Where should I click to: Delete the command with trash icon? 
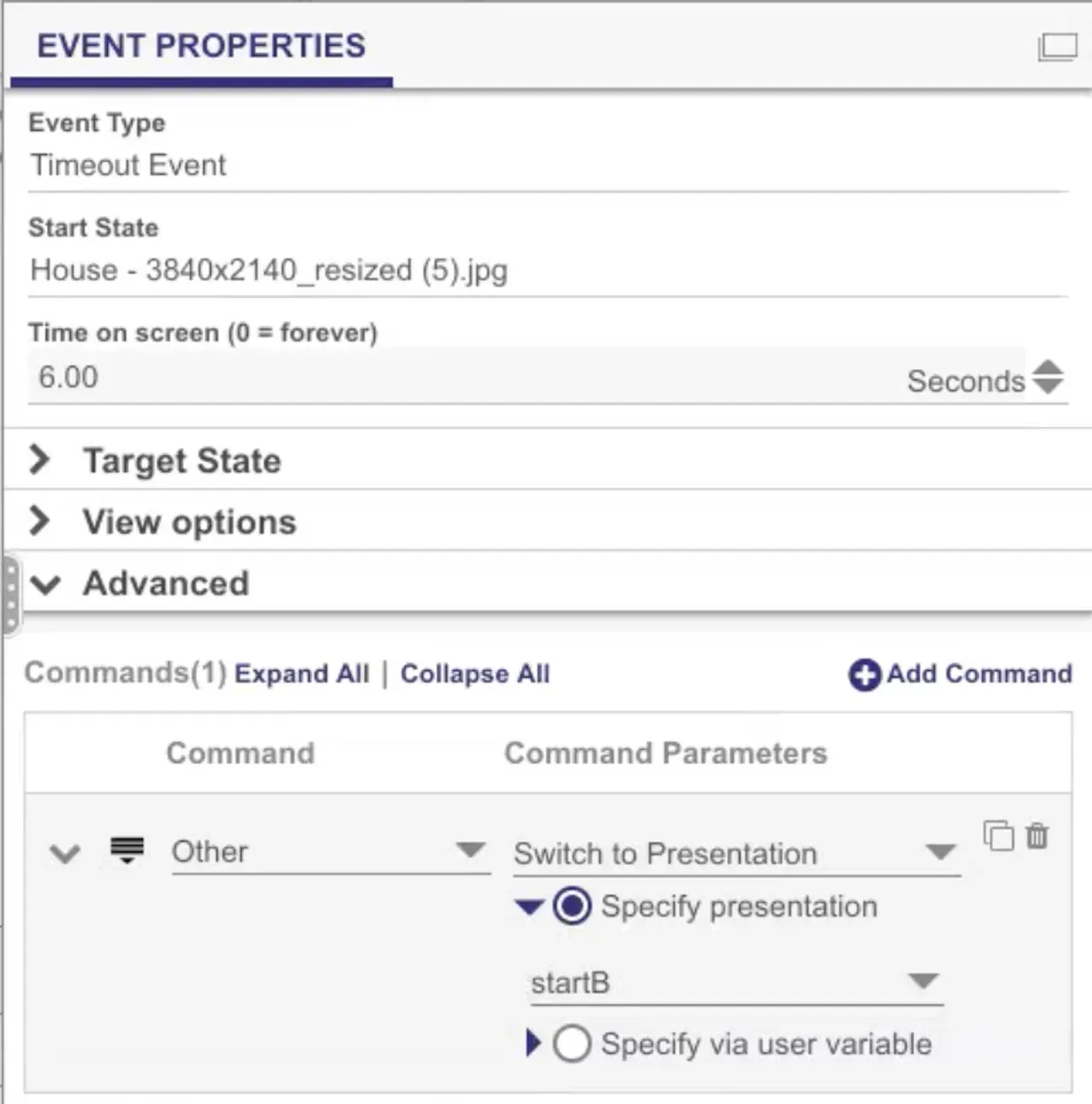(1037, 835)
